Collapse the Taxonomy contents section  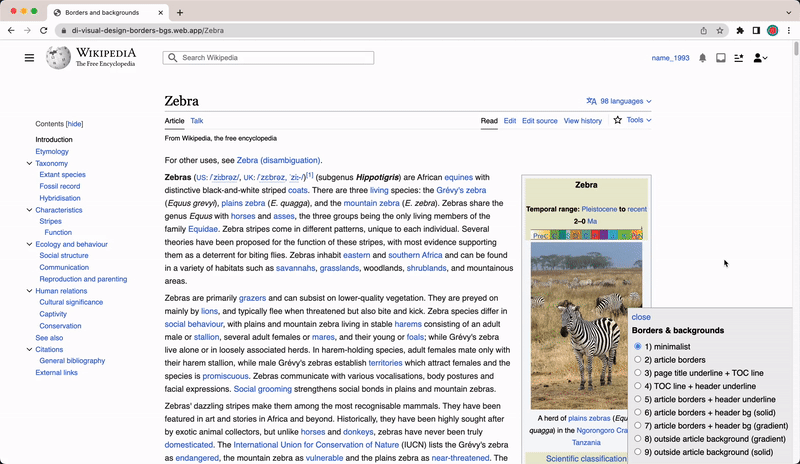tap(29, 163)
